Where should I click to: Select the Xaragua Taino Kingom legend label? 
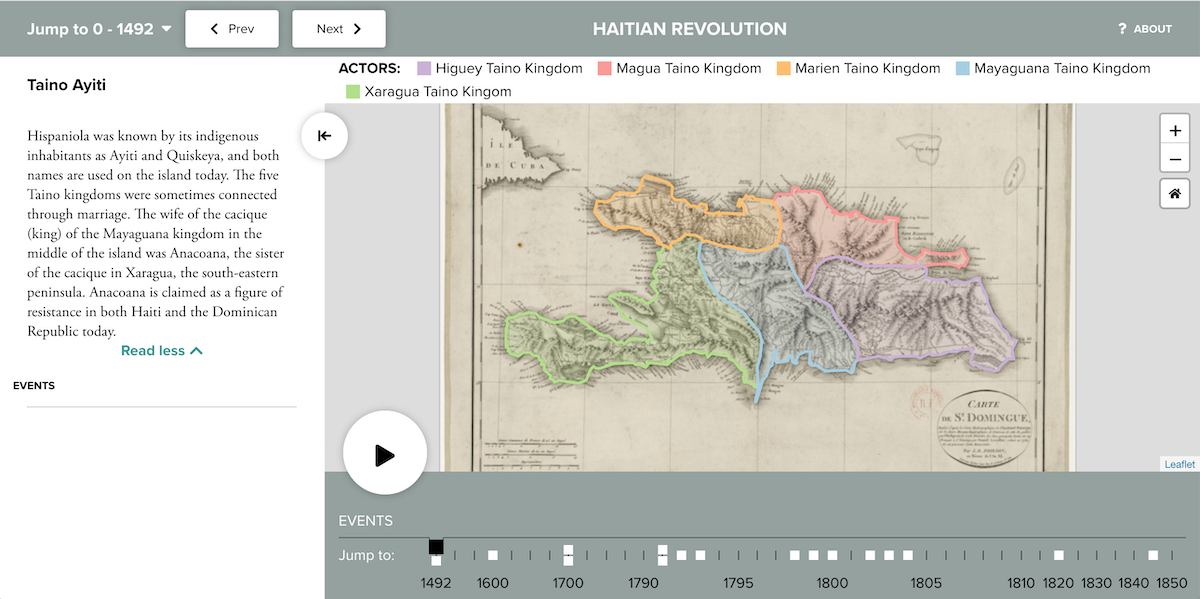(438, 91)
